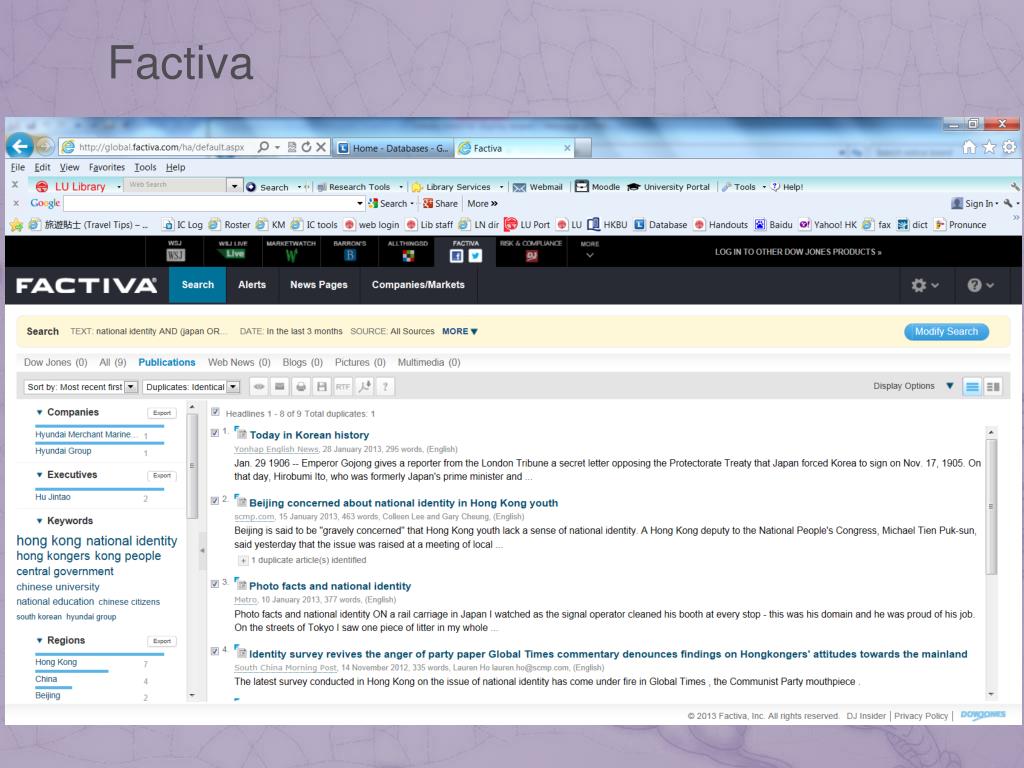Email selected articles with envelope icon
This screenshot has width=1024, height=768.
pyautogui.click(x=280, y=387)
